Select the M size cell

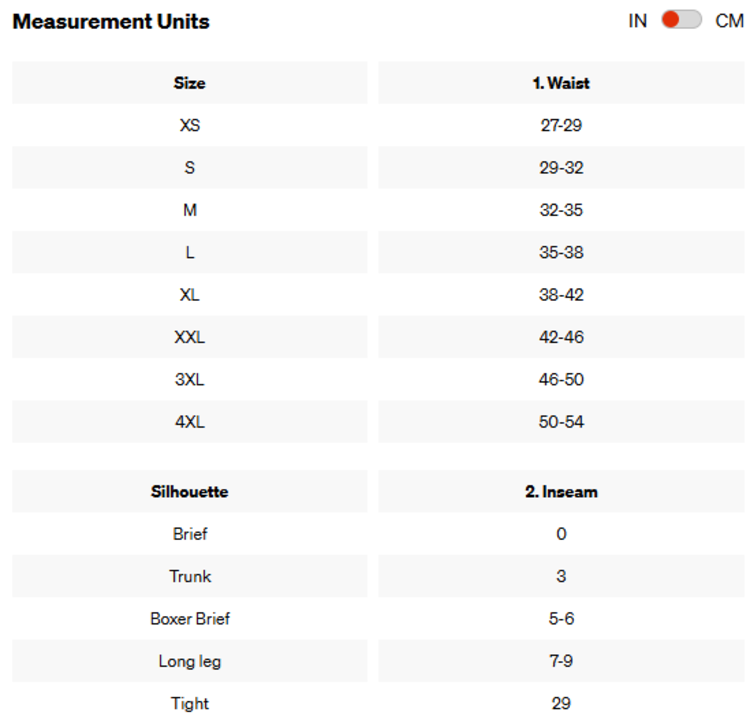tap(189, 210)
